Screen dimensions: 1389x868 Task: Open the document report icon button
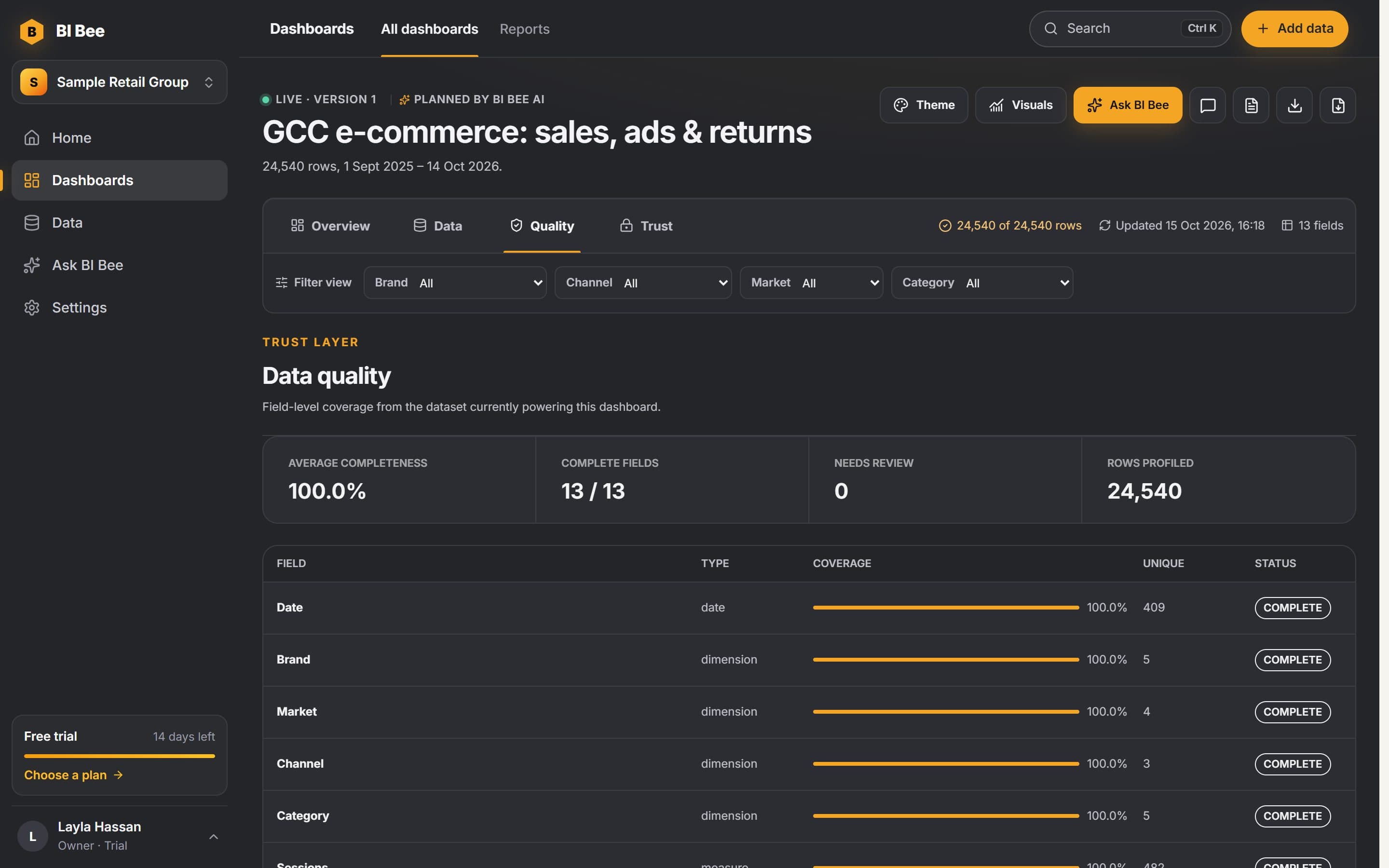coord(1251,105)
